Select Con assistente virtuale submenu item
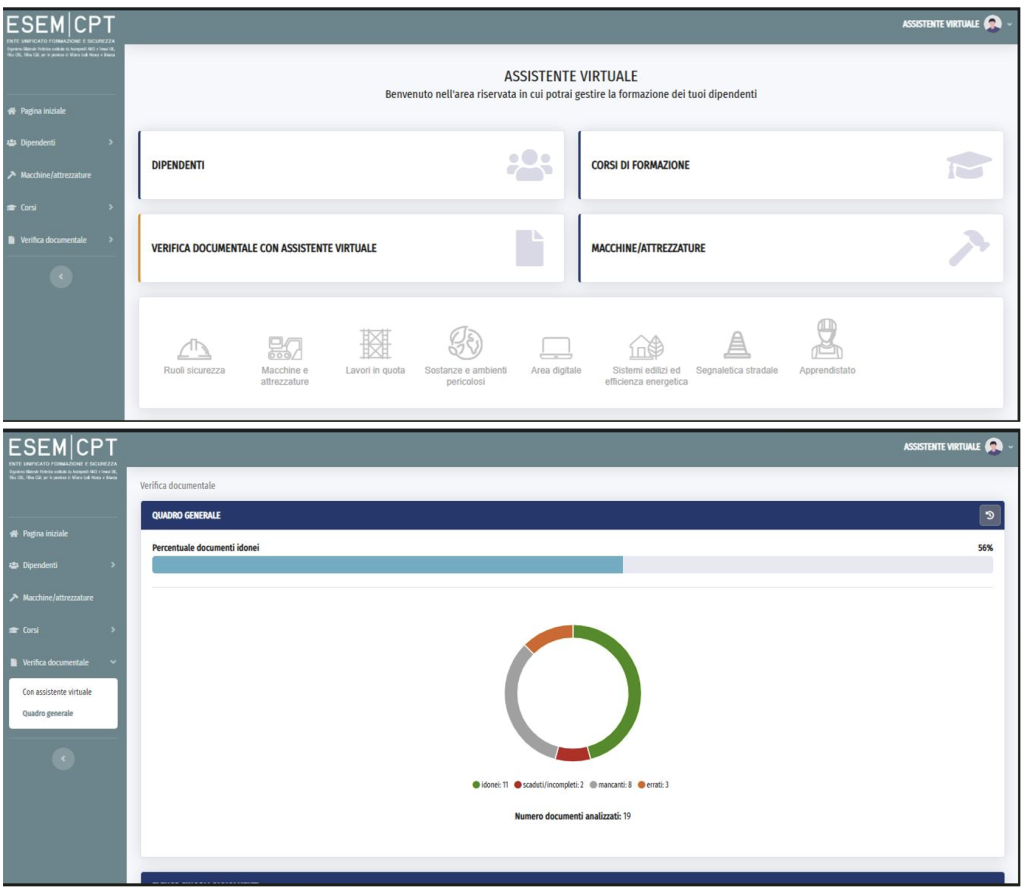Image resolution: width=1024 pixels, height=890 pixels. 56,692
